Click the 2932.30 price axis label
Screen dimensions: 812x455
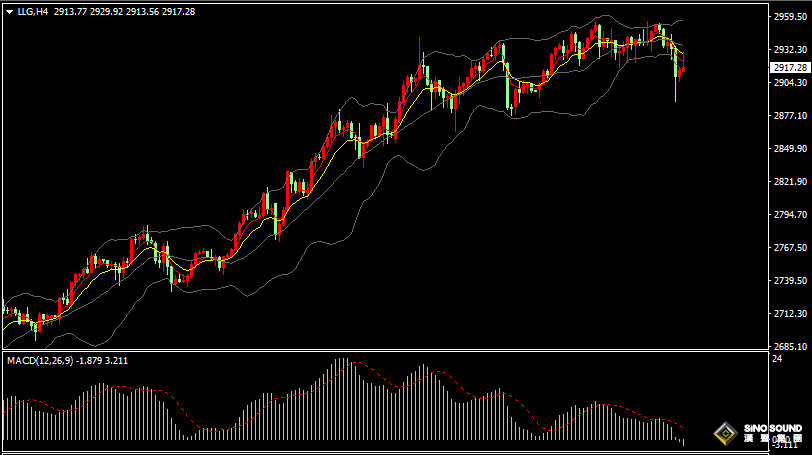[x=790, y=50]
